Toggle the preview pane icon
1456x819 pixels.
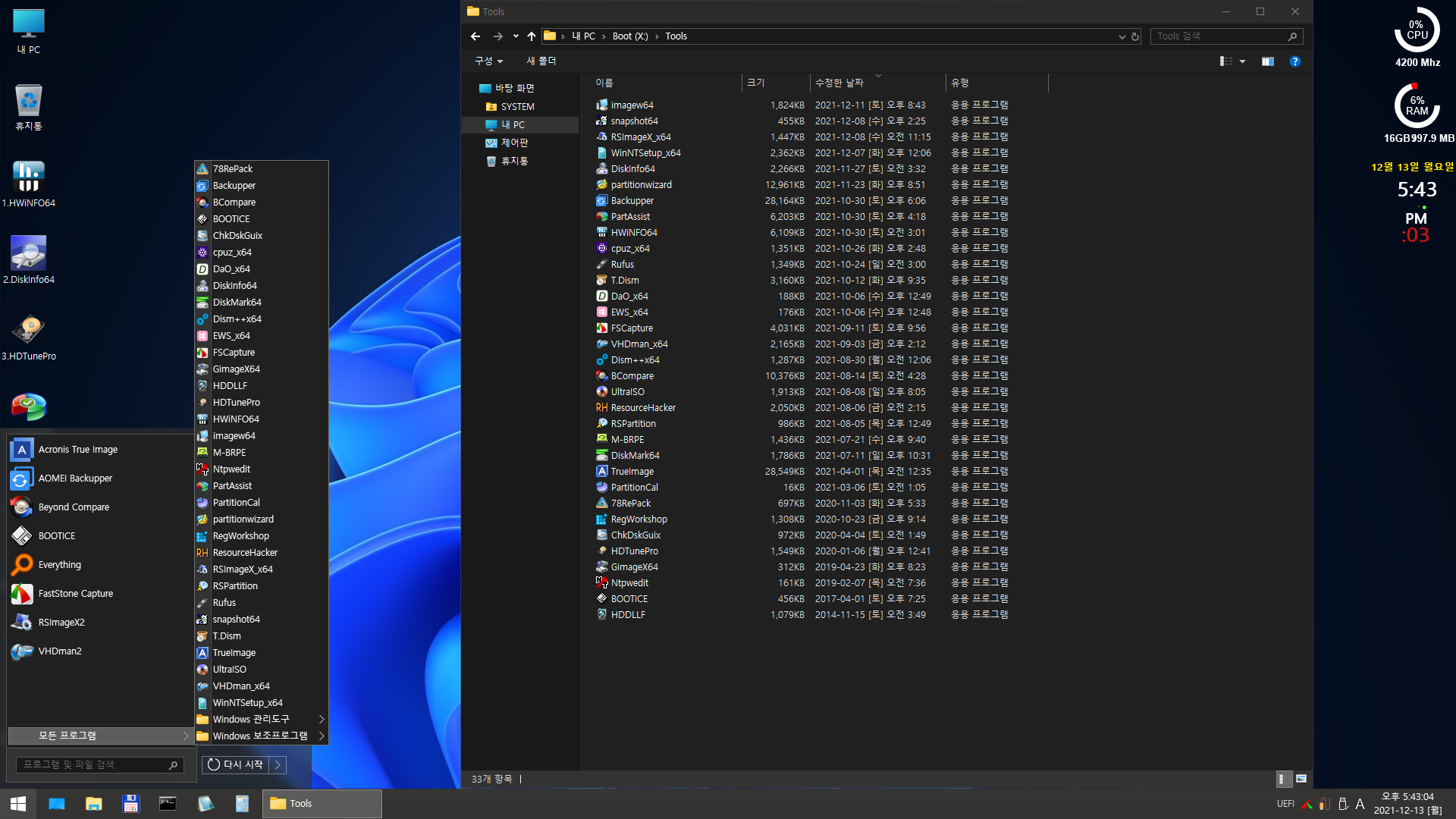pyautogui.click(x=1267, y=61)
